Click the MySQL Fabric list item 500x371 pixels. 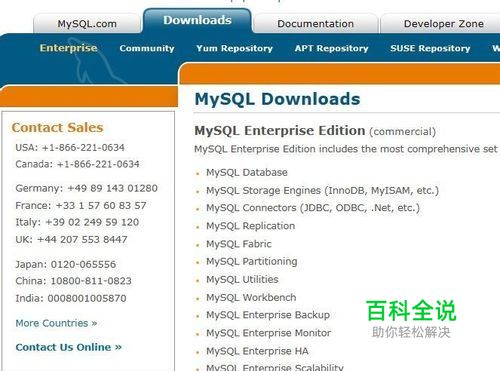coord(239,244)
